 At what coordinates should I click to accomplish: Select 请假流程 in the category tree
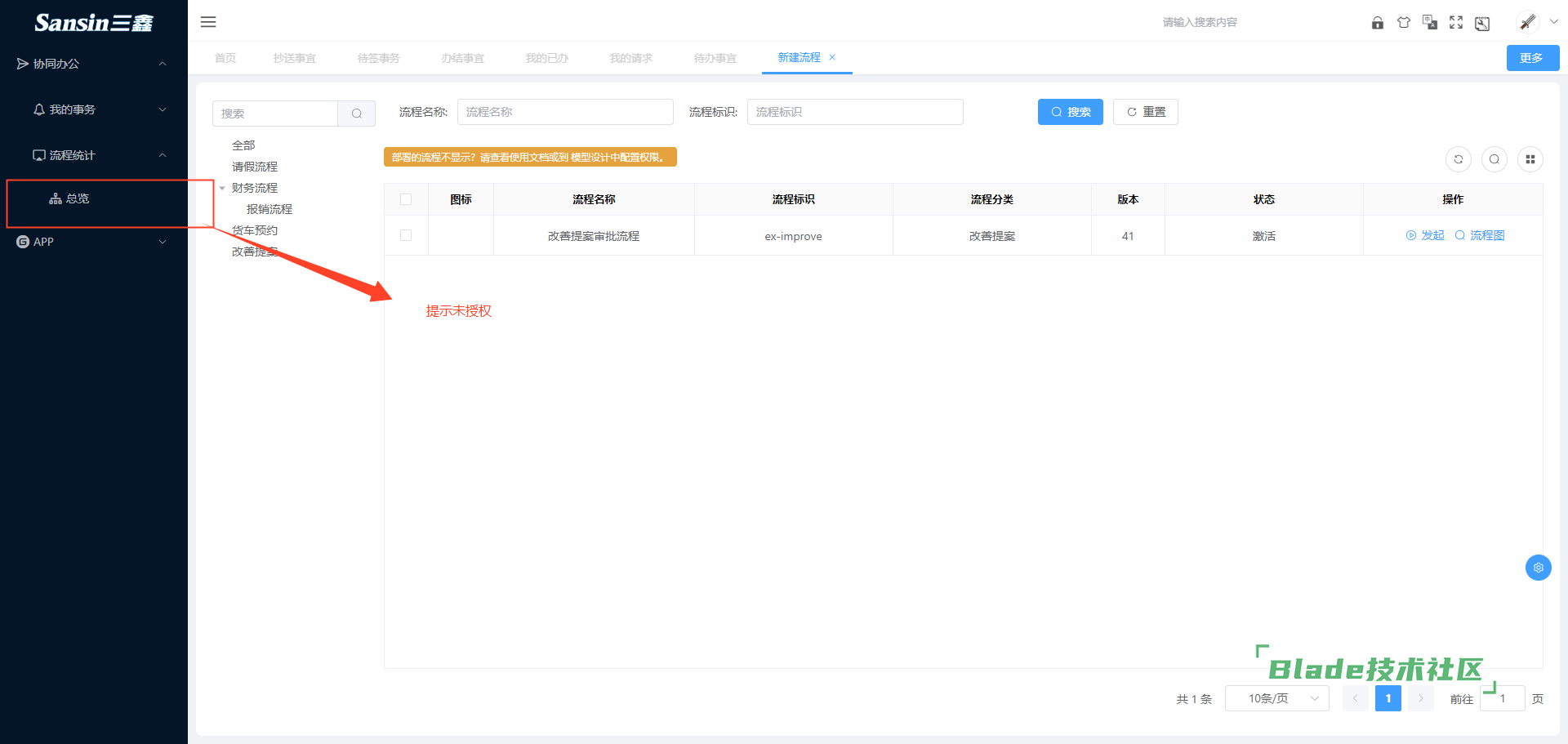click(255, 167)
